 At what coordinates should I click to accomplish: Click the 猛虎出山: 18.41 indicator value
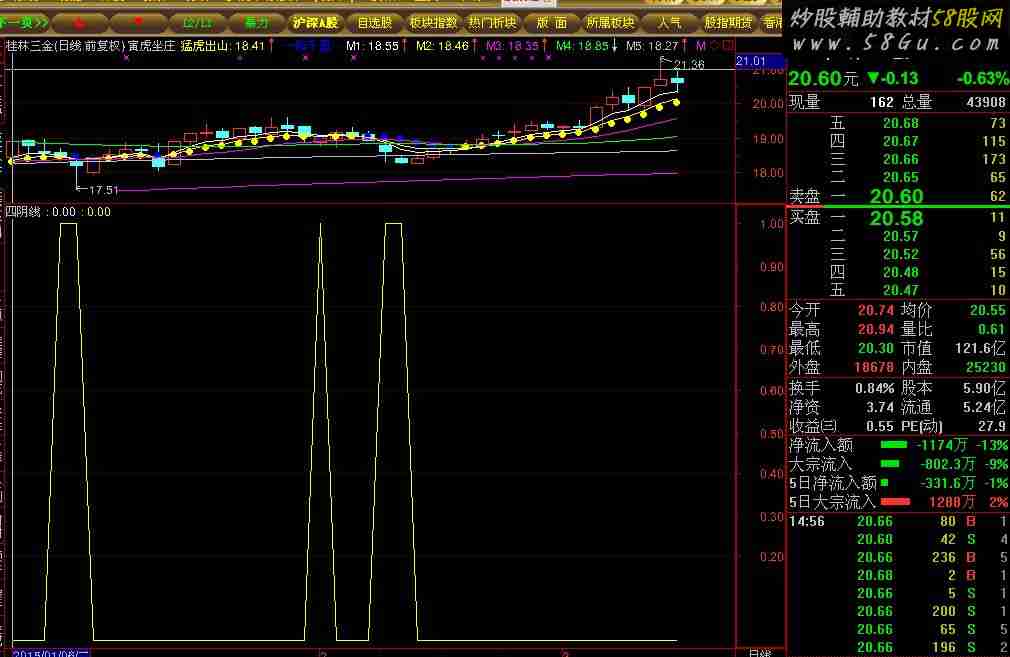[x=223, y=46]
